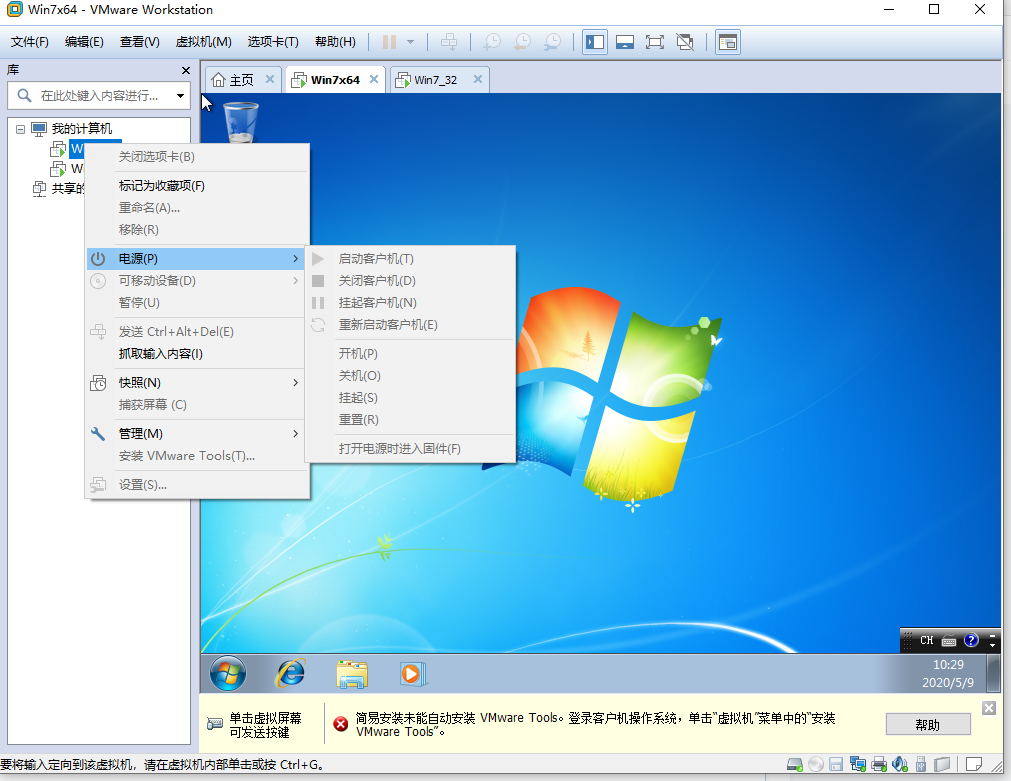Open the 查看(V) menu
Screen dimensions: 1011x781
click(140, 42)
